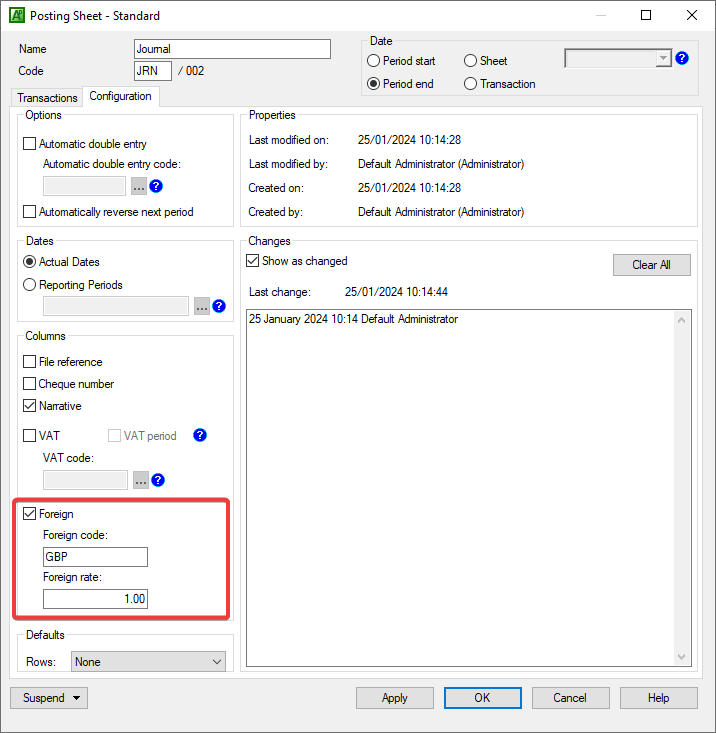Viewport: 716px width, 733px height.
Task: Click the Last change value '25/01/2024 10:14:44'
Action: [396, 292]
